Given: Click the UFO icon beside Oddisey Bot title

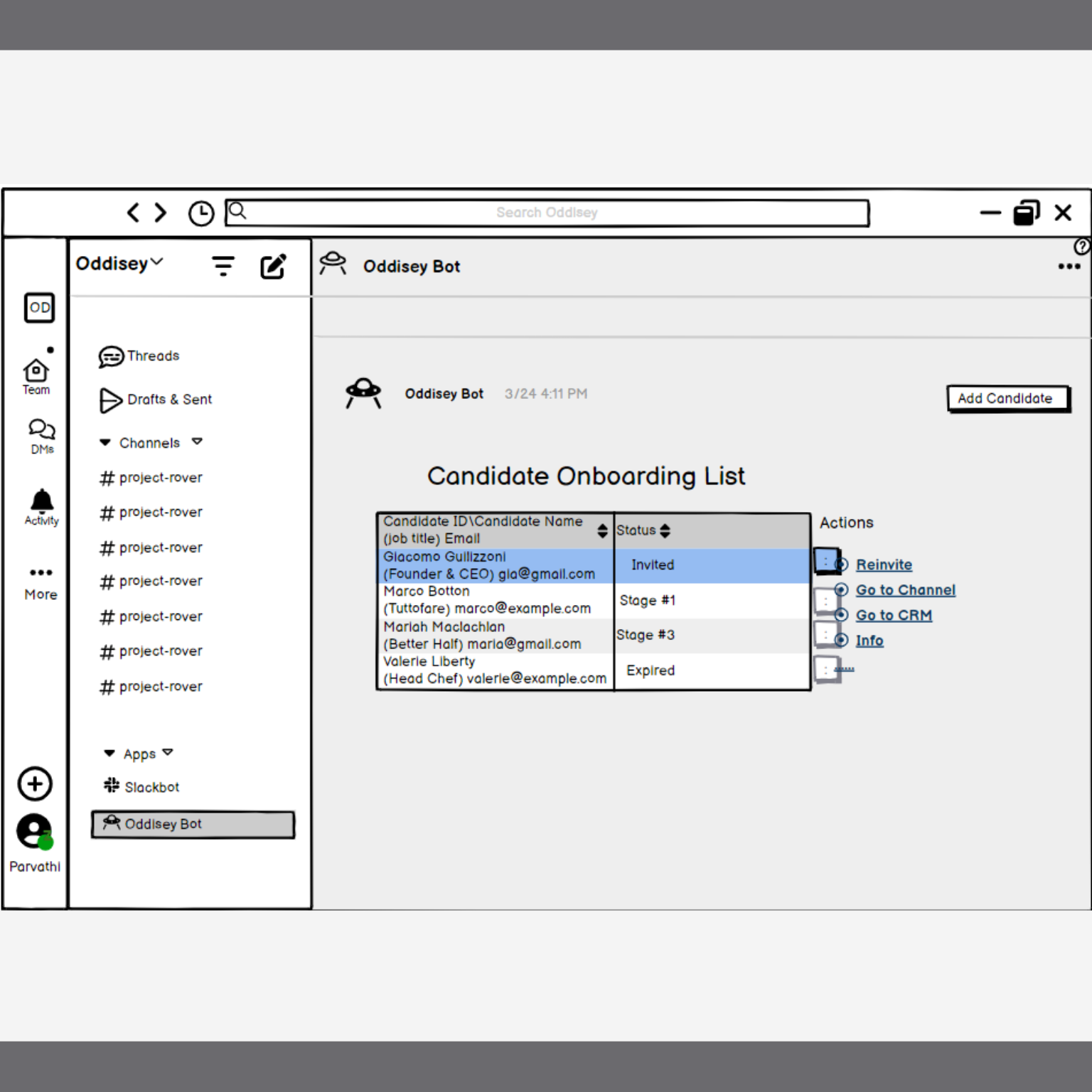Looking at the screenshot, I should [333, 263].
